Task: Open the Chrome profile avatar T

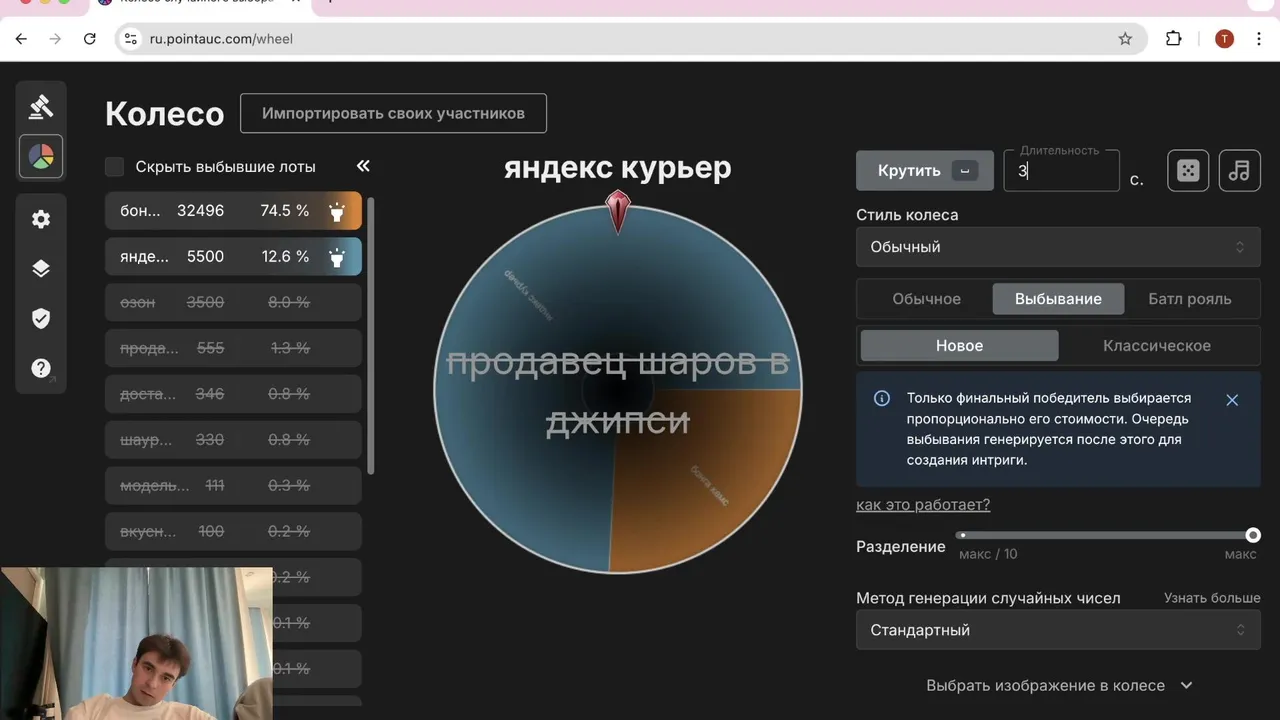Action: [x=1224, y=39]
